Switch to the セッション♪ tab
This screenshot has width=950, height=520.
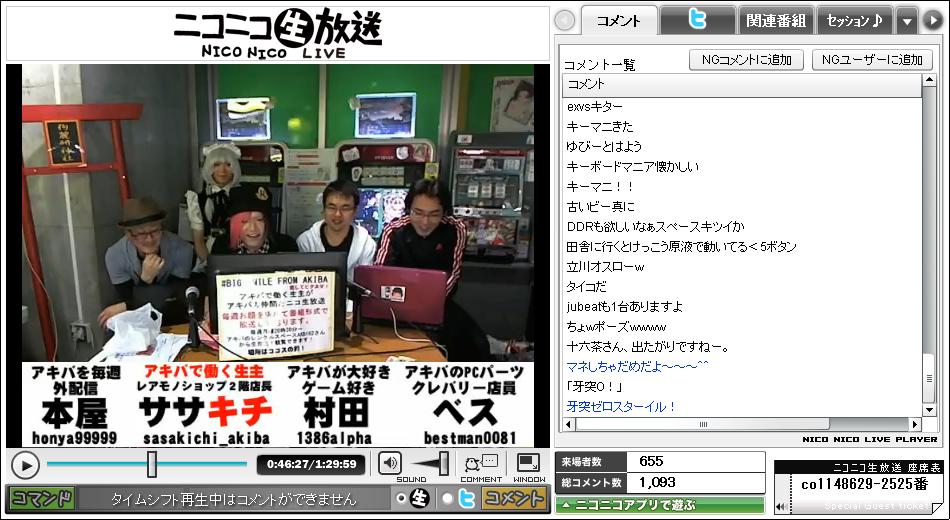pos(854,20)
